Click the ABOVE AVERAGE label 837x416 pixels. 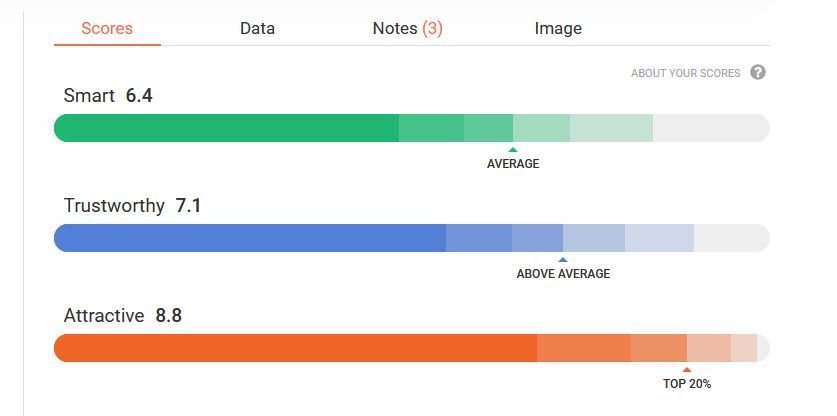click(x=563, y=274)
